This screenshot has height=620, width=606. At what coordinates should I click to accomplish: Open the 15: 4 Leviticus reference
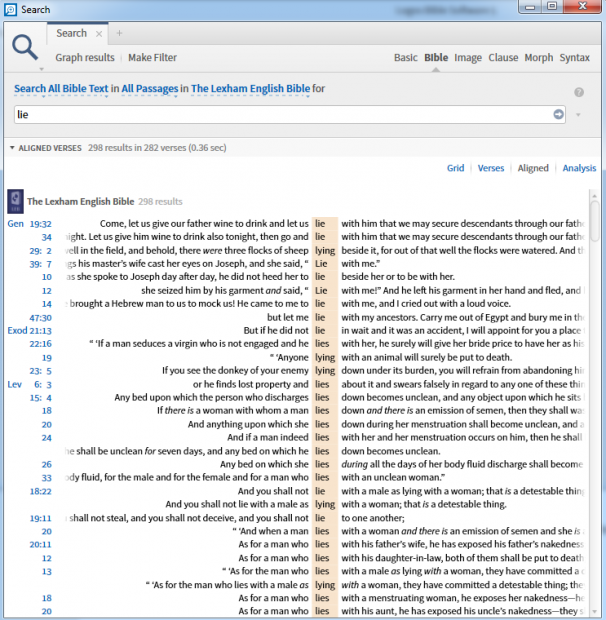point(40,398)
